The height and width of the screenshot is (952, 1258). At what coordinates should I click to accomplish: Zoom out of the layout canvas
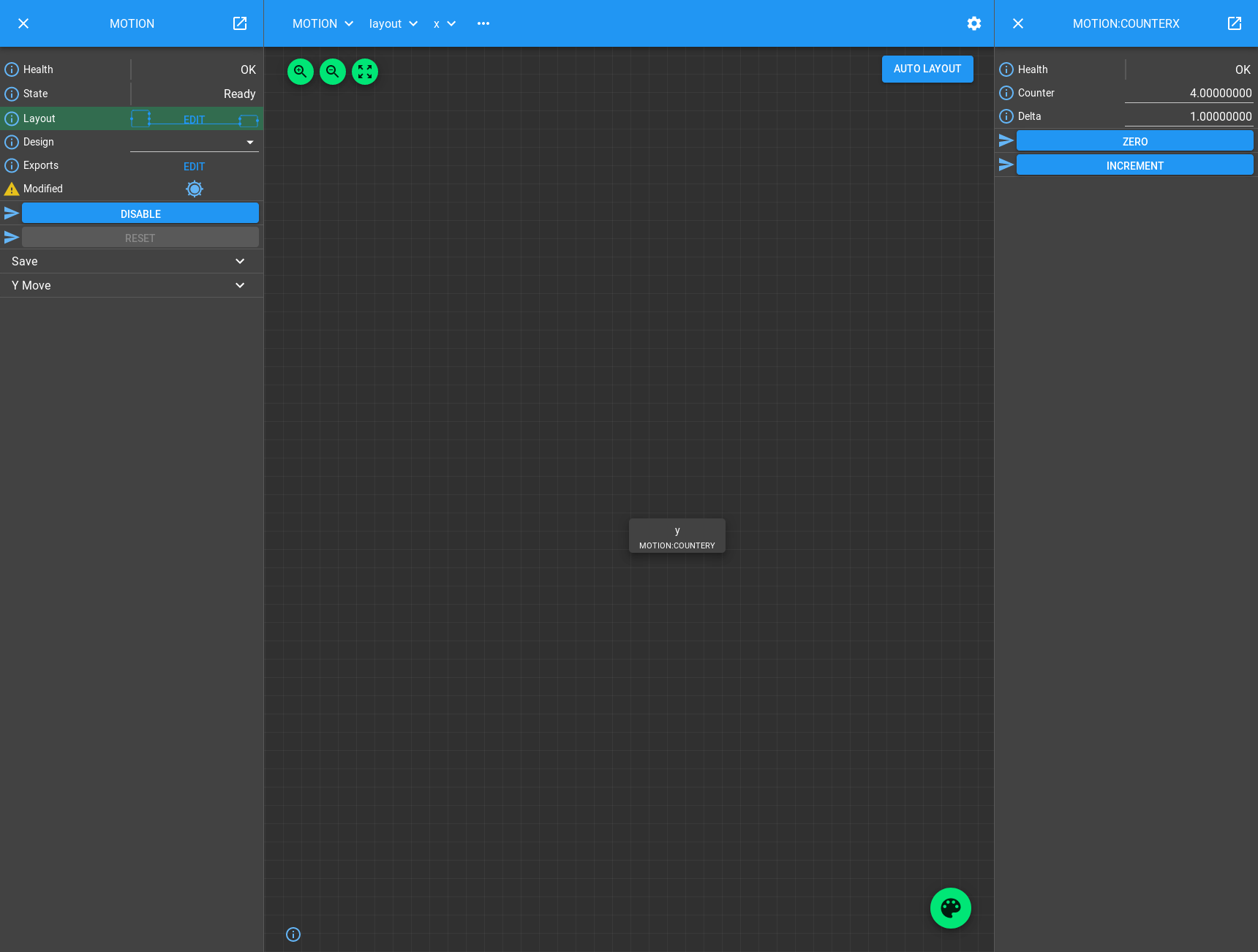pos(333,72)
